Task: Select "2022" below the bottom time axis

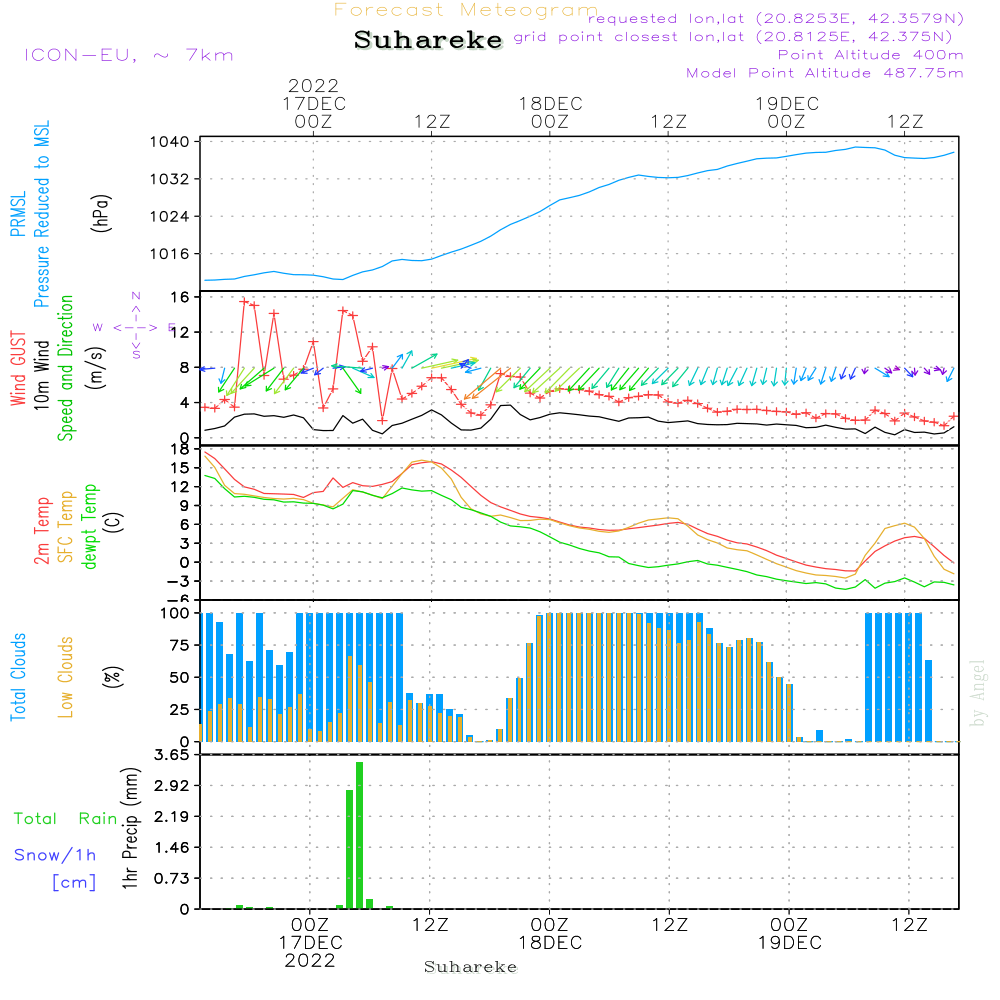Action: point(310,961)
